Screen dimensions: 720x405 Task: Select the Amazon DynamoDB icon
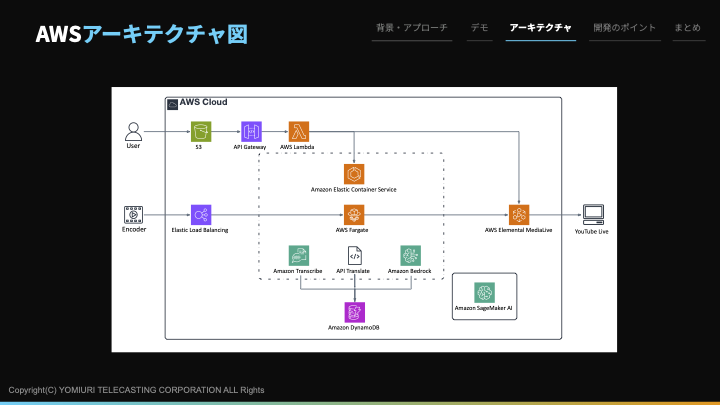click(354, 312)
